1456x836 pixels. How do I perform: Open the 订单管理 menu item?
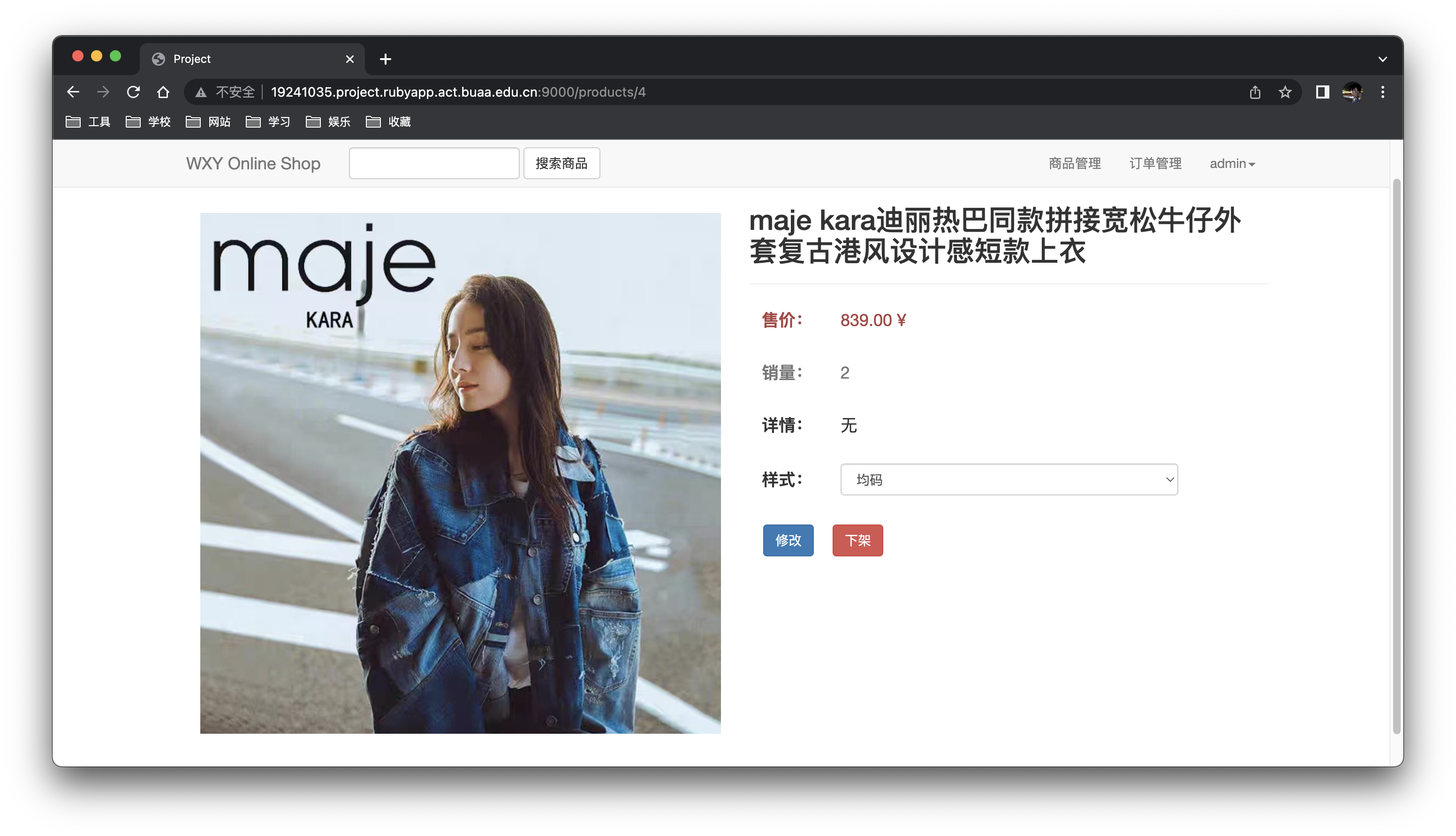tap(1155, 164)
